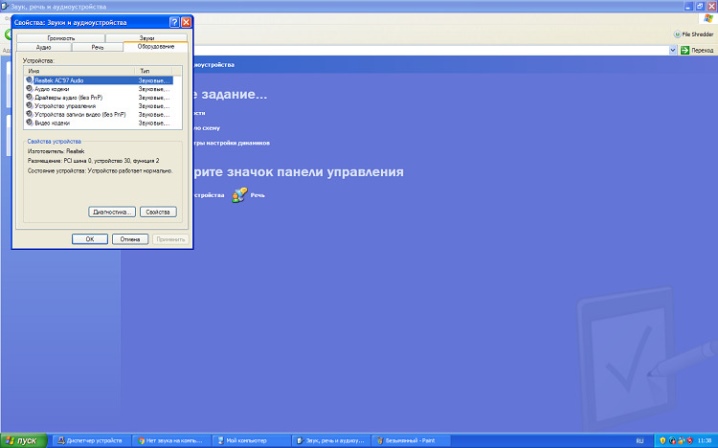Open the address bar dropdown arrow

point(673,50)
